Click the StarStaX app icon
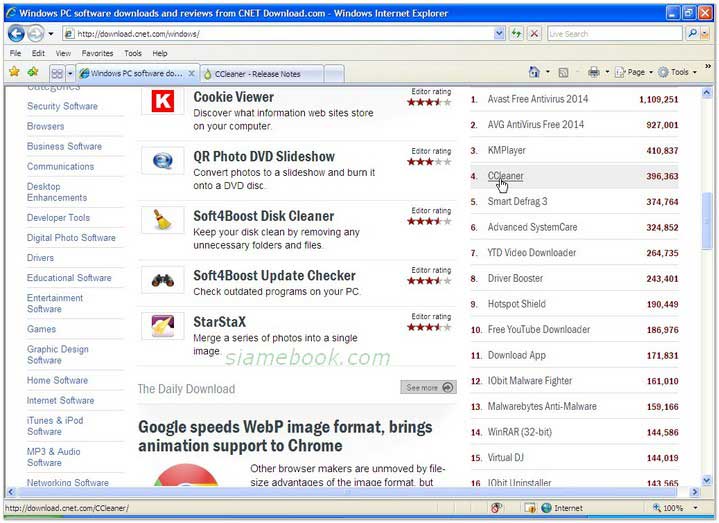This screenshot has width=719, height=523. tap(163, 326)
